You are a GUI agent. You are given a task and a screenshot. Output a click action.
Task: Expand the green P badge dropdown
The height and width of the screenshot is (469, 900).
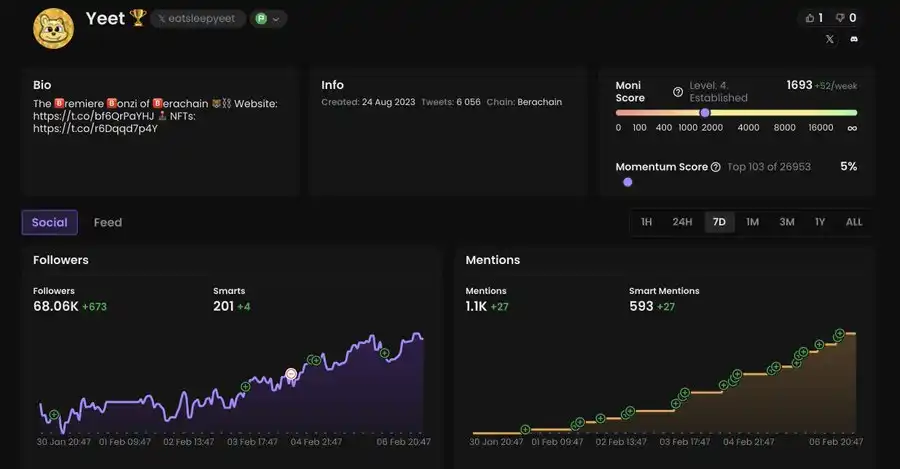[x=268, y=19]
